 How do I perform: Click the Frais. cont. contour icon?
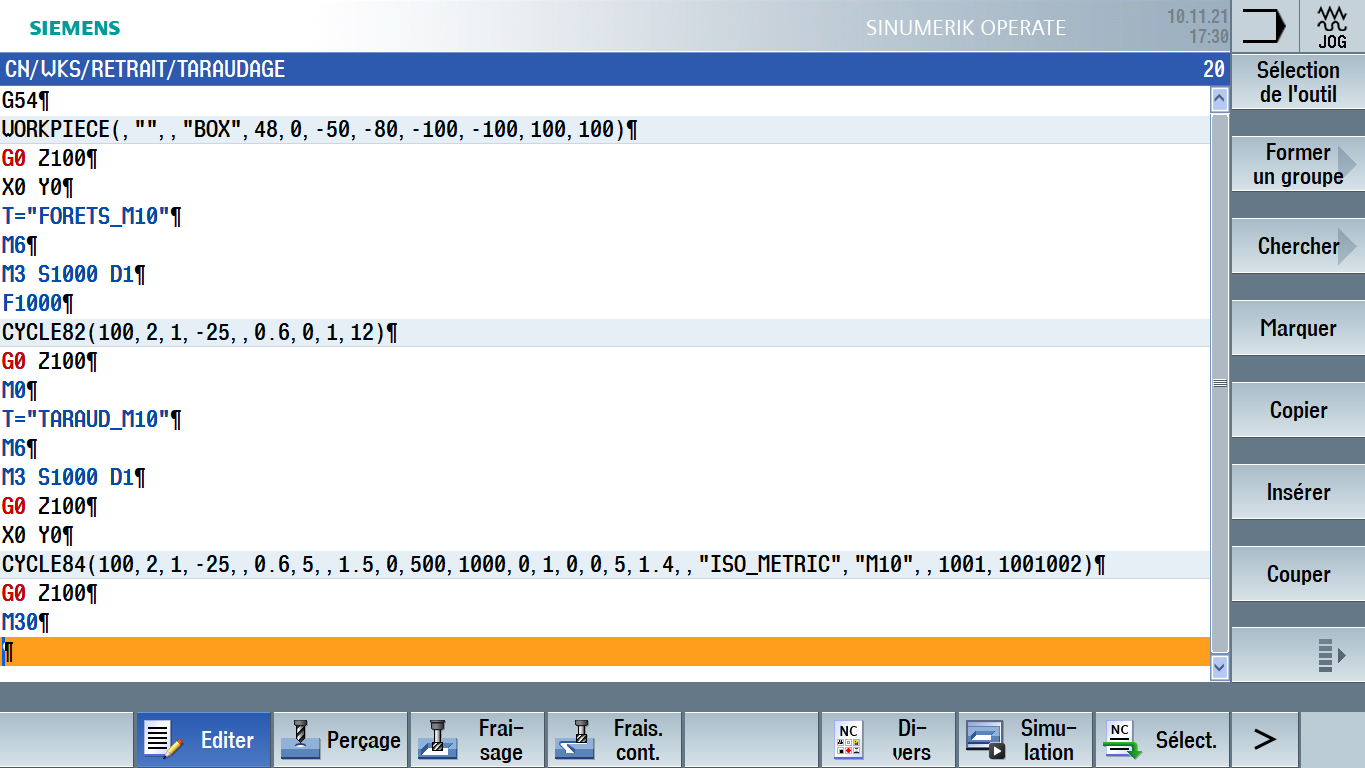click(x=573, y=740)
